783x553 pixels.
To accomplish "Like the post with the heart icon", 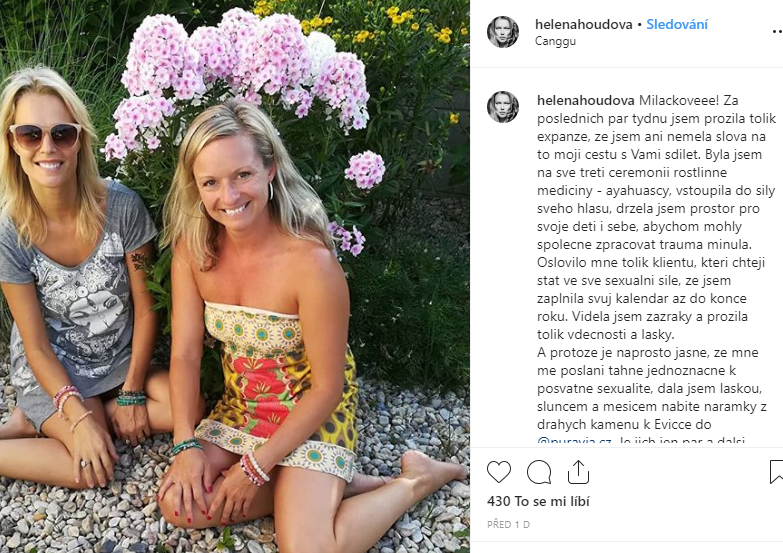I will [x=499, y=472].
